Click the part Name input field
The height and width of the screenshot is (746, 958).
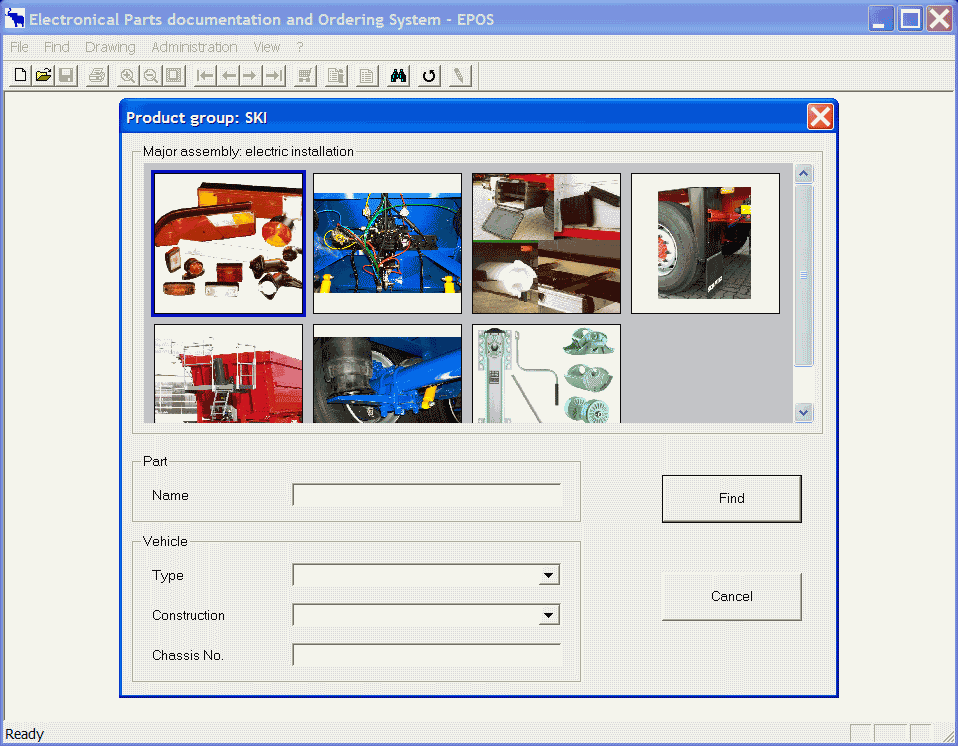426,495
